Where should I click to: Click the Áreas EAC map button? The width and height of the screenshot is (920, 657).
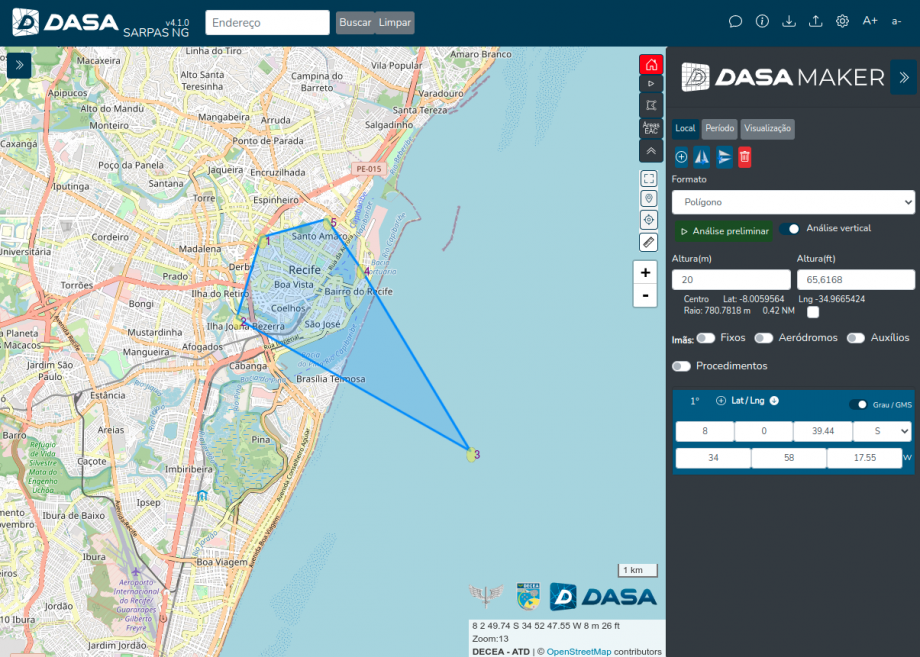[651, 128]
